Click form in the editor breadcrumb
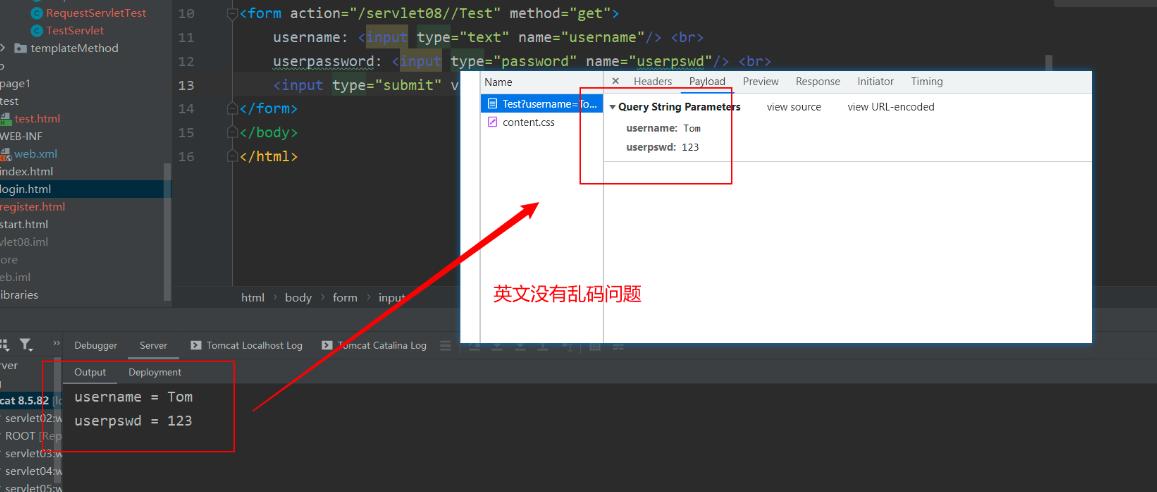Image resolution: width=1157 pixels, height=492 pixels. click(x=345, y=298)
